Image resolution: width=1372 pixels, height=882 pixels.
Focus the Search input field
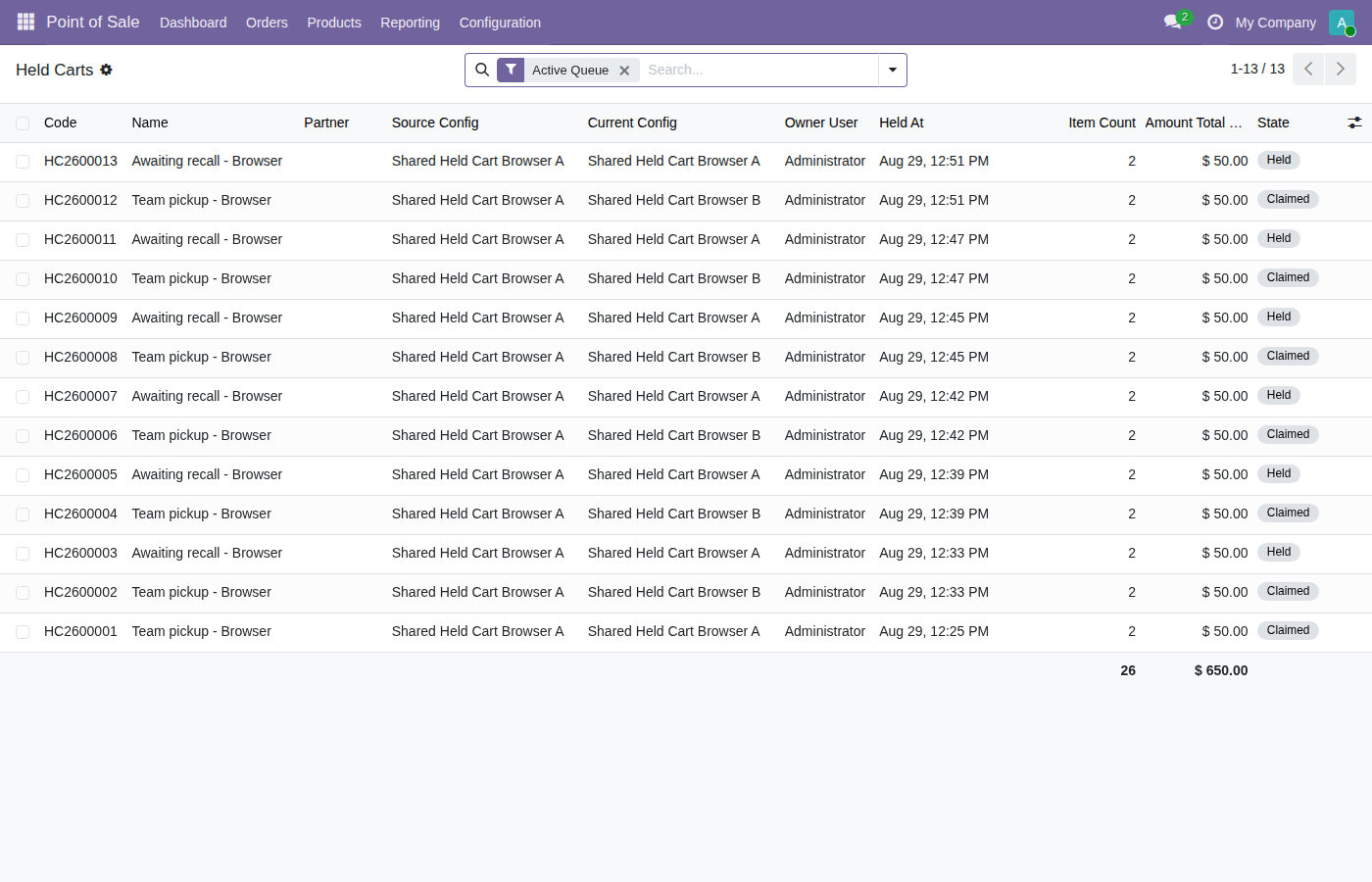759,70
